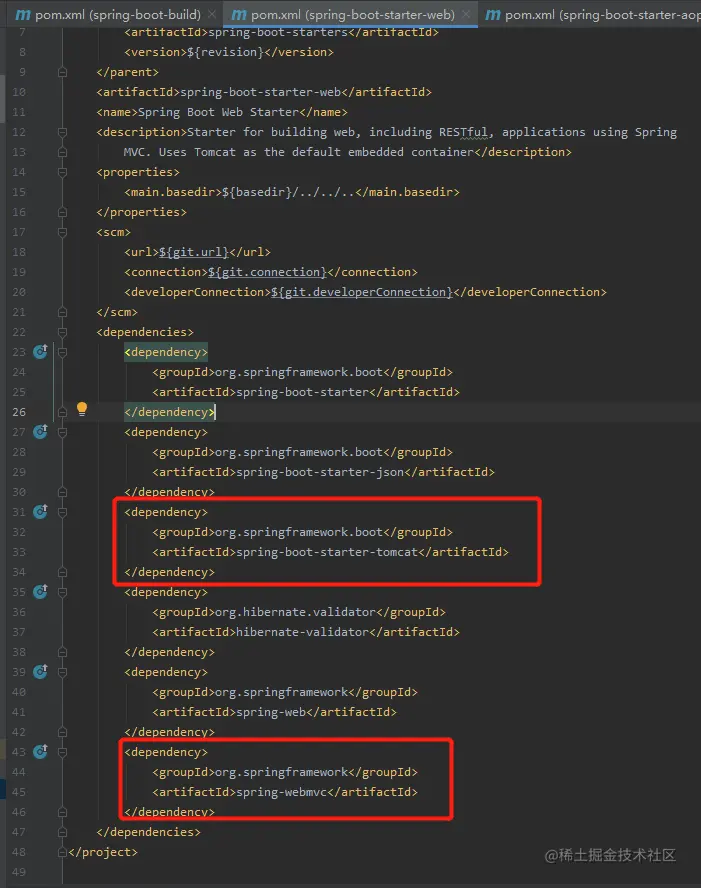Click the highlighted <dependency> tag on line 23
Viewport: 701px width, 888px height.
point(166,352)
